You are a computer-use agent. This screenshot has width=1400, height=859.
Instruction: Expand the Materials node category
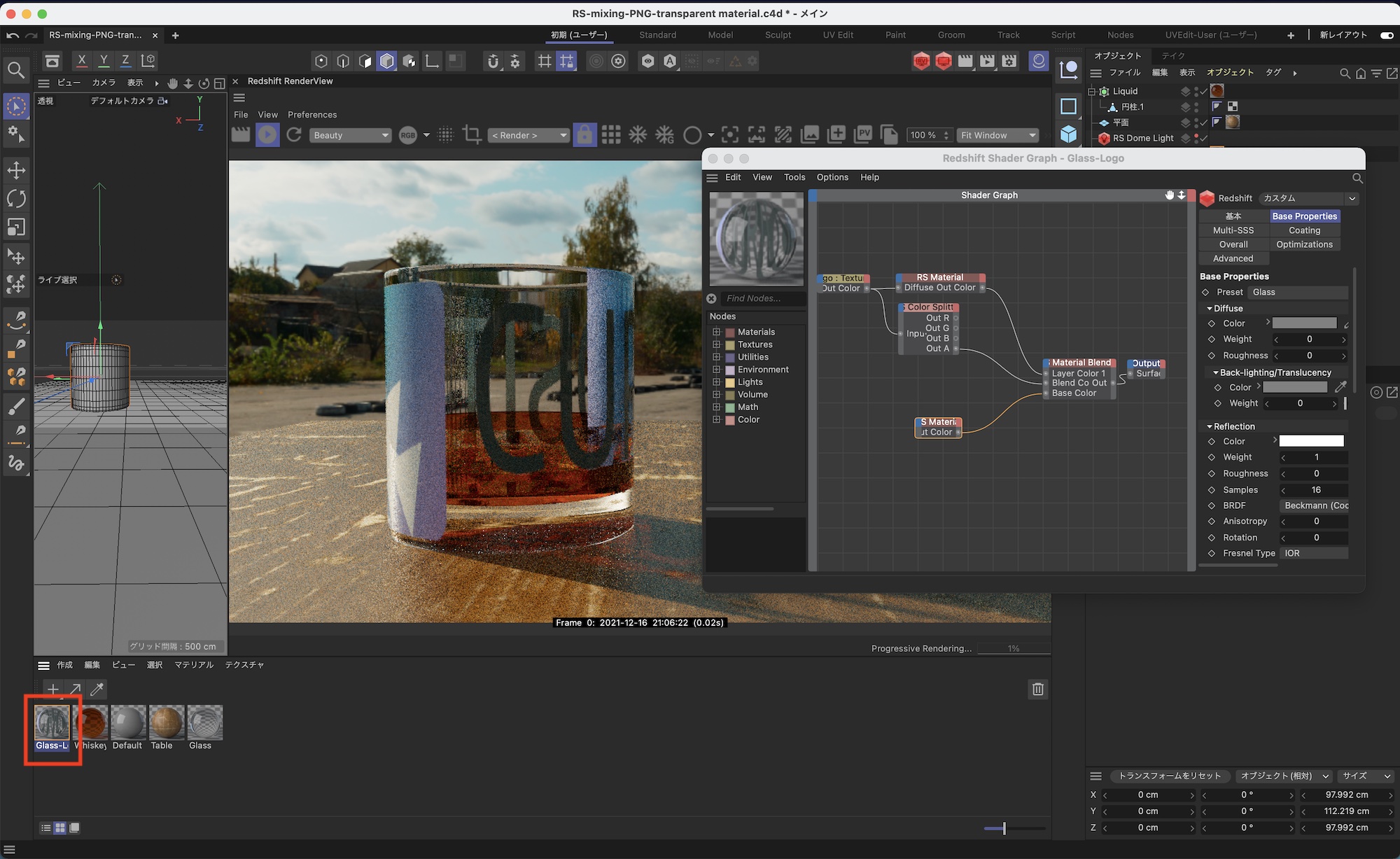coord(717,332)
